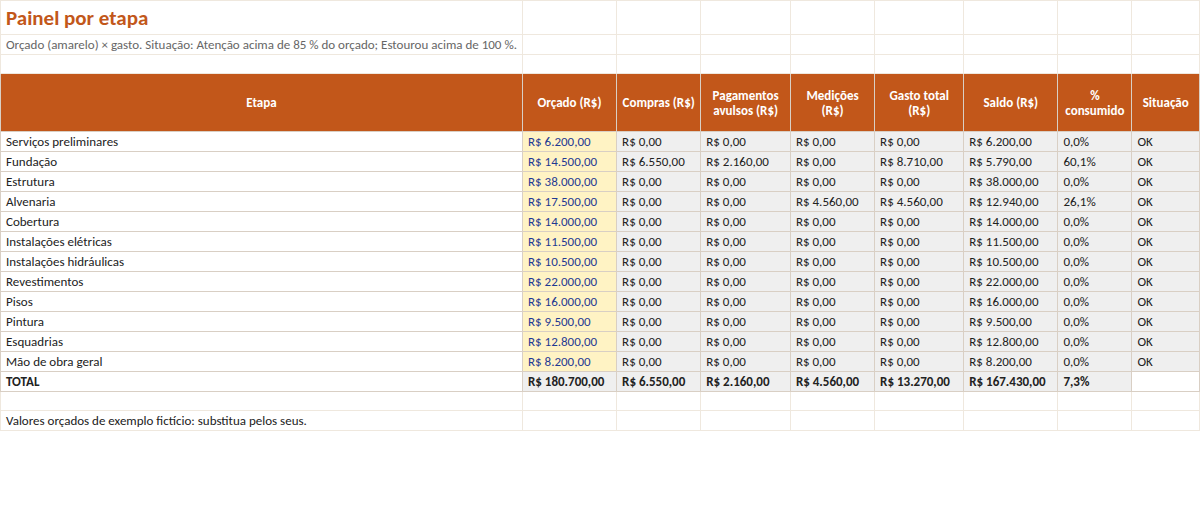Select Fundação purchases cell 'R$ 6.550,00'
Viewport: 1200px width, 520px height.
(x=658, y=162)
